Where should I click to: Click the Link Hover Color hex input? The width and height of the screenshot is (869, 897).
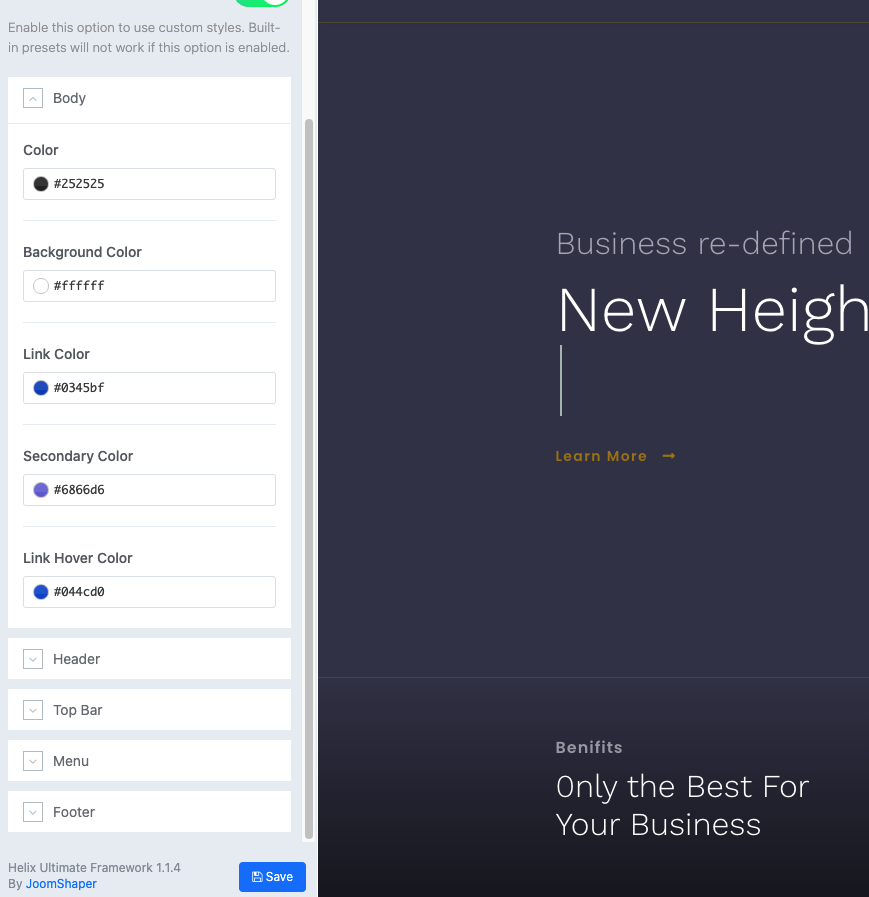(x=149, y=592)
